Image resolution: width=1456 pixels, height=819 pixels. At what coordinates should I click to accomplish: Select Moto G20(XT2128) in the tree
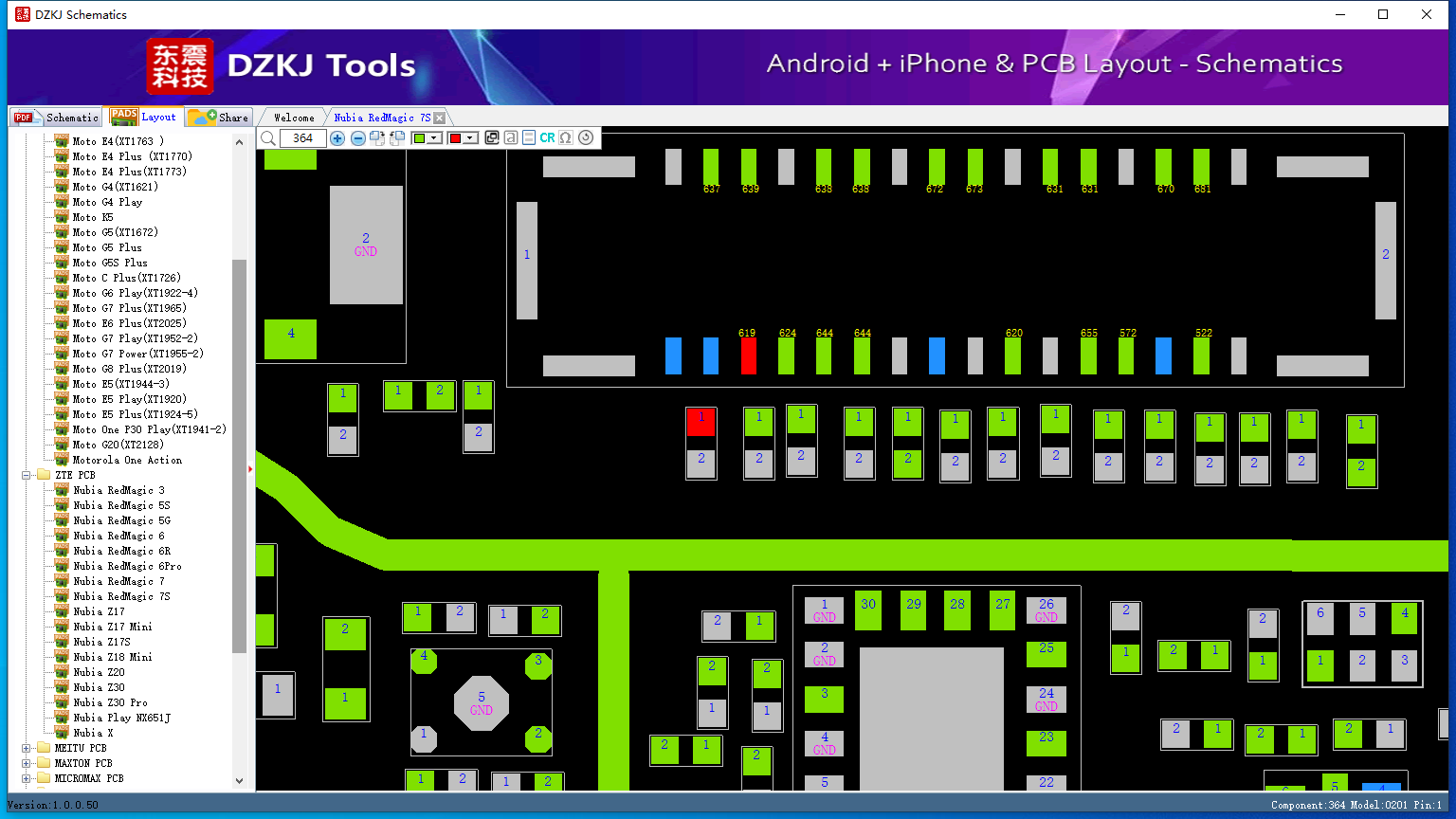point(118,445)
